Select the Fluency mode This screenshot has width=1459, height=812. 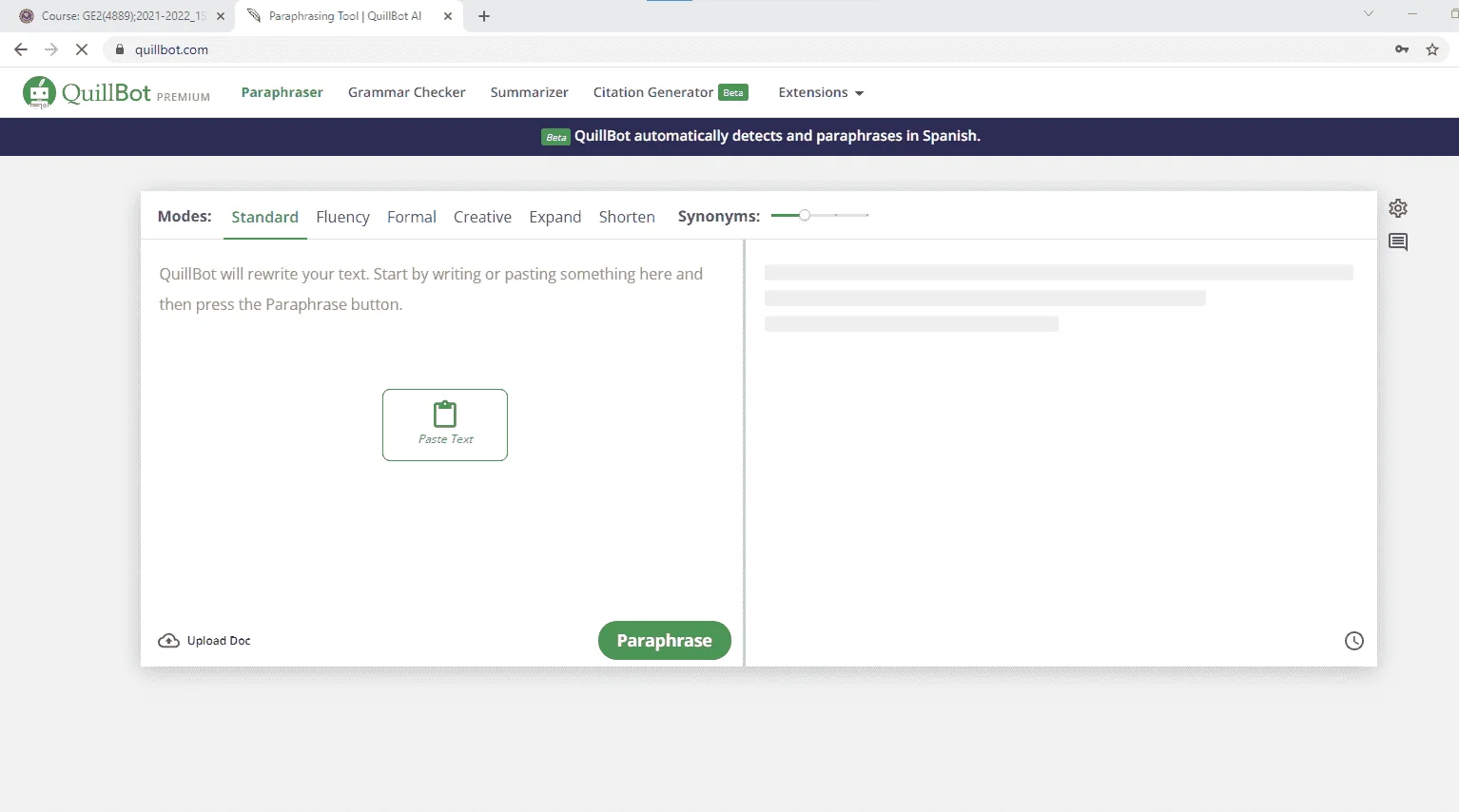click(342, 217)
